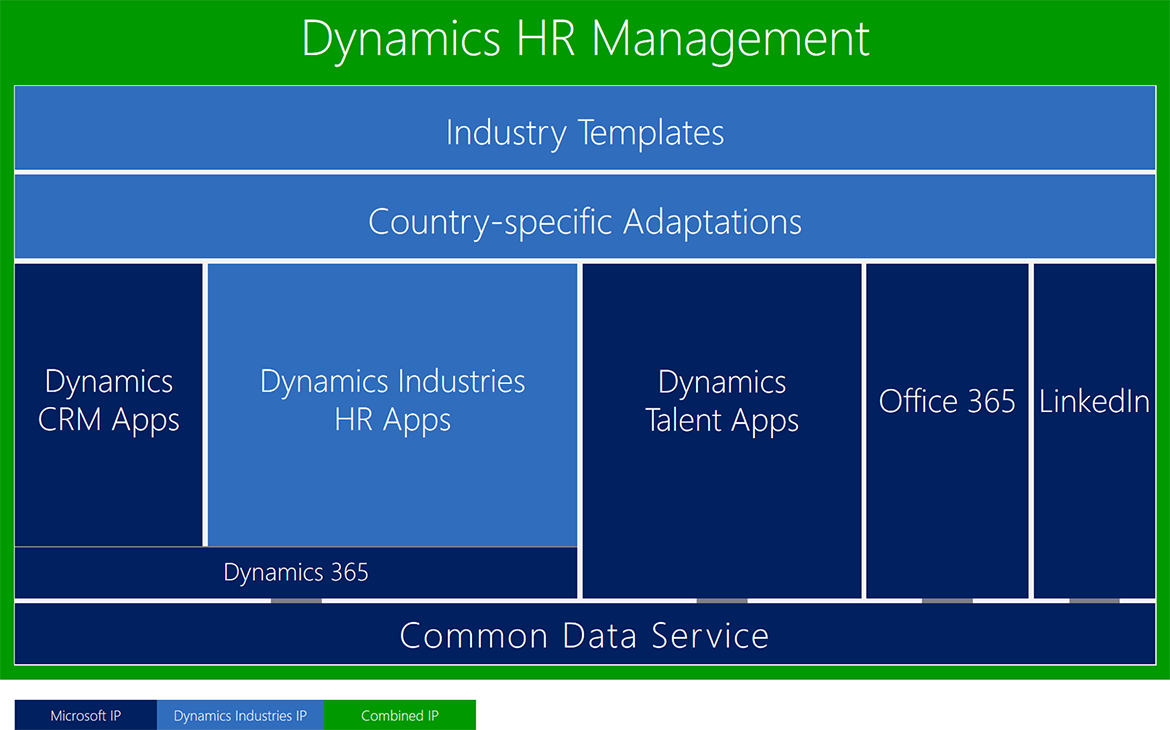The image size is (1170, 730).
Task: Click the Office 365 tile
Action: click(946, 402)
